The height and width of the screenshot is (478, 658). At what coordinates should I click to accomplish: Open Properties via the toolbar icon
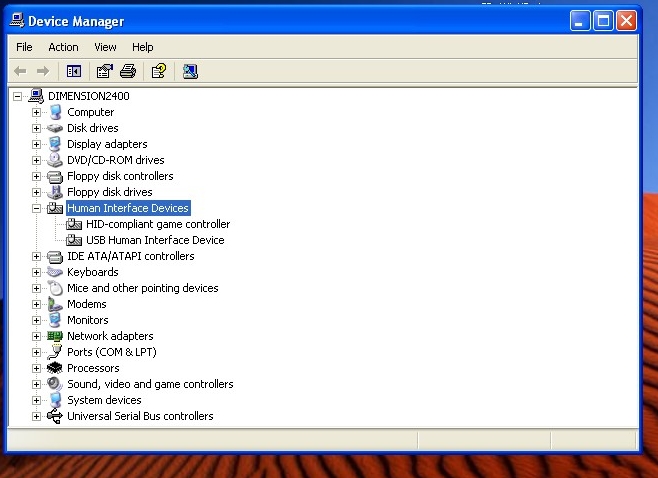click(104, 71)
